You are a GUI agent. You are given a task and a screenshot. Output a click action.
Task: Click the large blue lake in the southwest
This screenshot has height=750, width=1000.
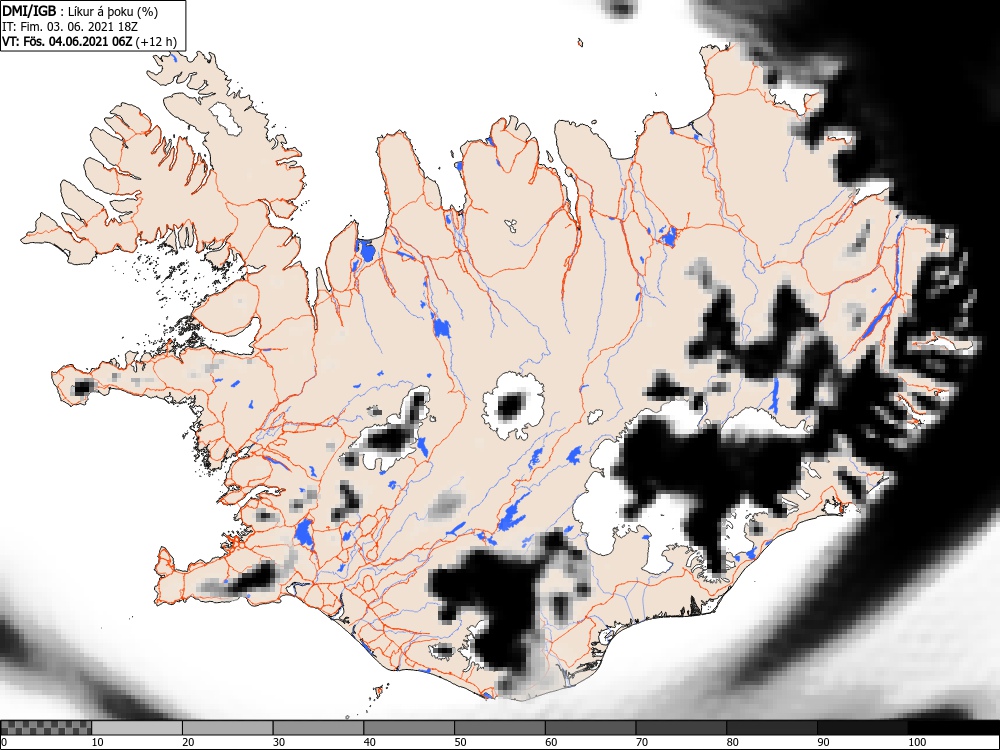click(304, 533)
